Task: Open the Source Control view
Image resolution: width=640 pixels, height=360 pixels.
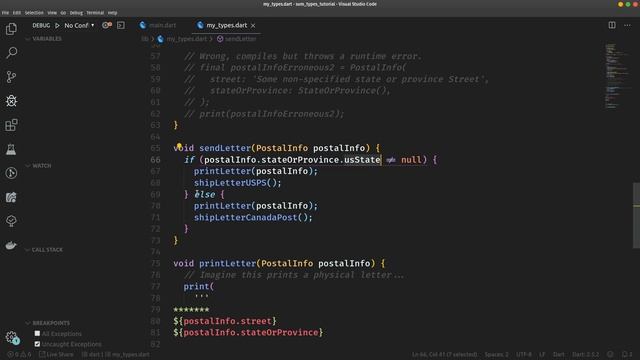Action: pos(11,77)
